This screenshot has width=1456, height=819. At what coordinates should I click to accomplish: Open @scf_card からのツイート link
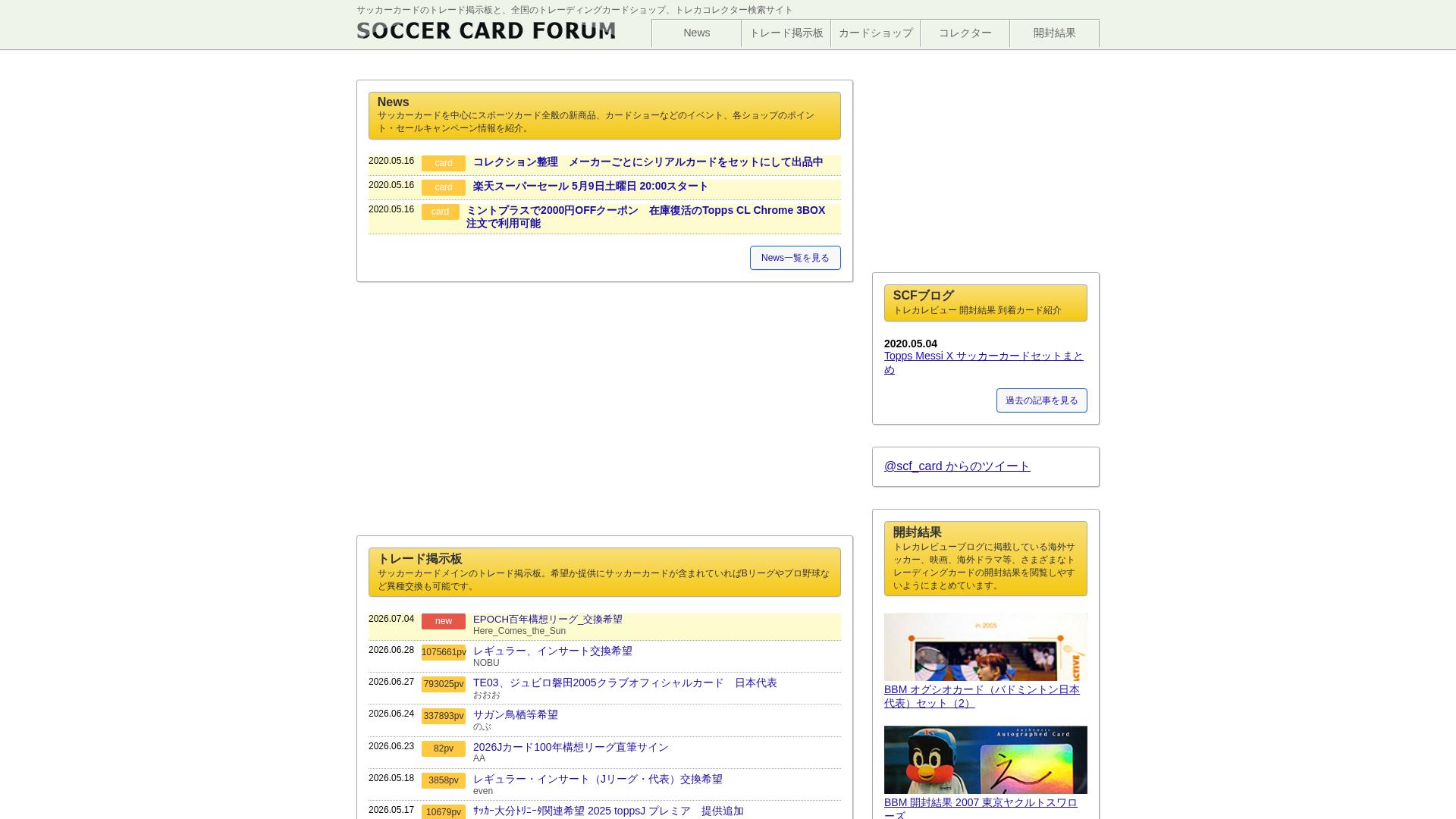(957, 466)
